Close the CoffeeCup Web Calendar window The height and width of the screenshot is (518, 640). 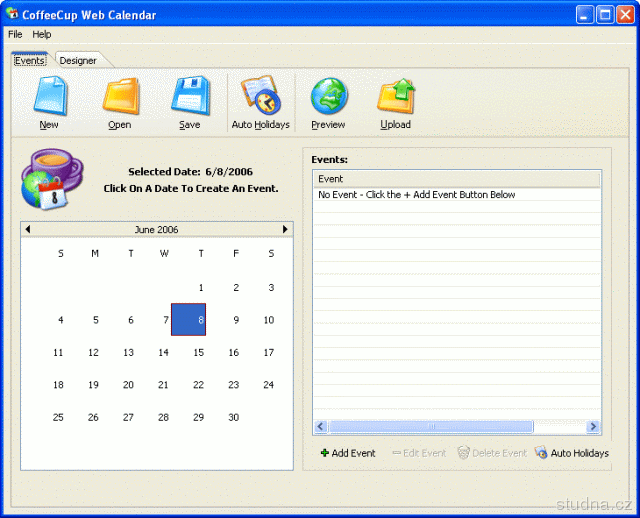625,15
